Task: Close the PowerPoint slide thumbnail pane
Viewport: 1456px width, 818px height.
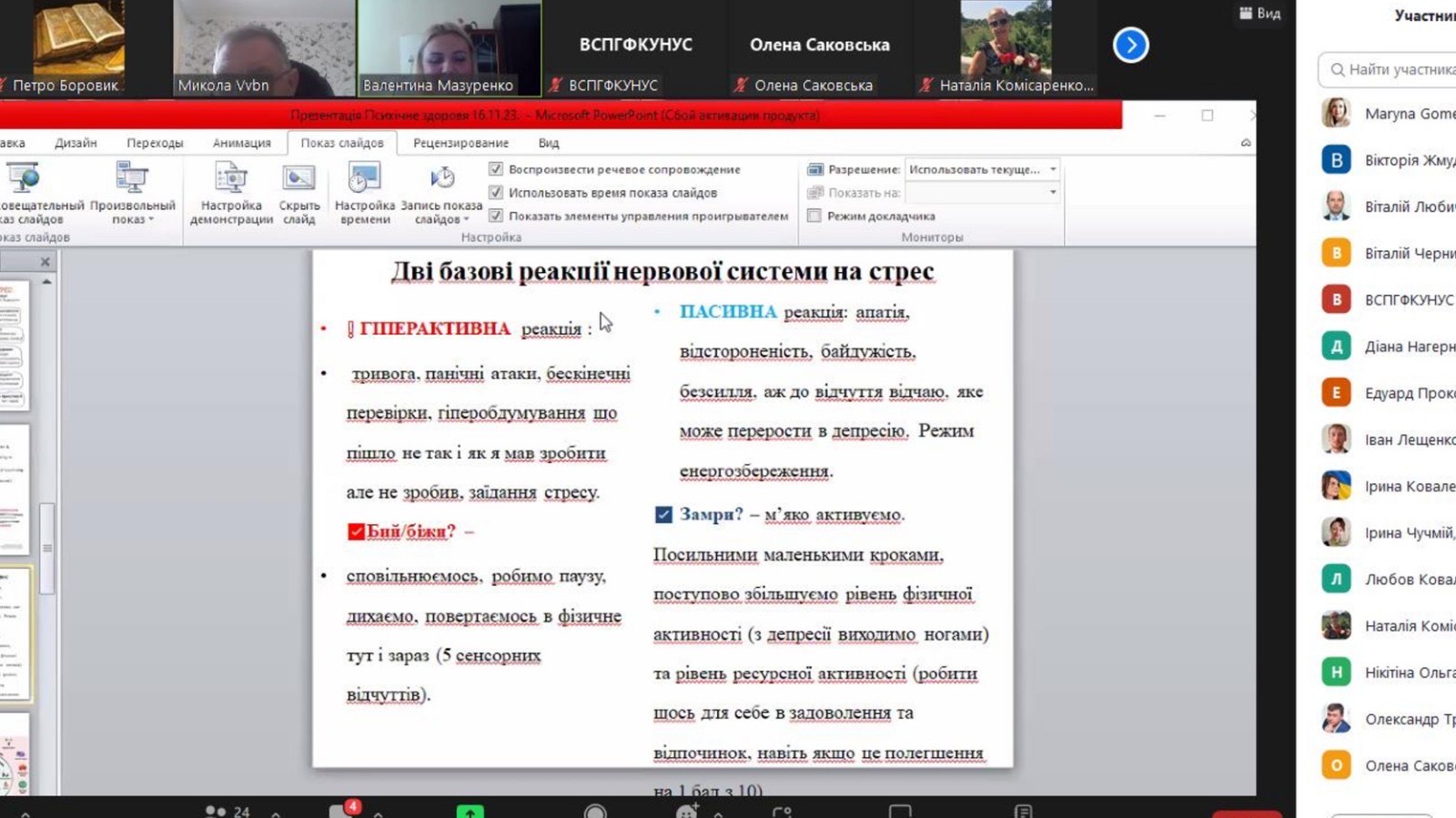Action: [45, 262]
